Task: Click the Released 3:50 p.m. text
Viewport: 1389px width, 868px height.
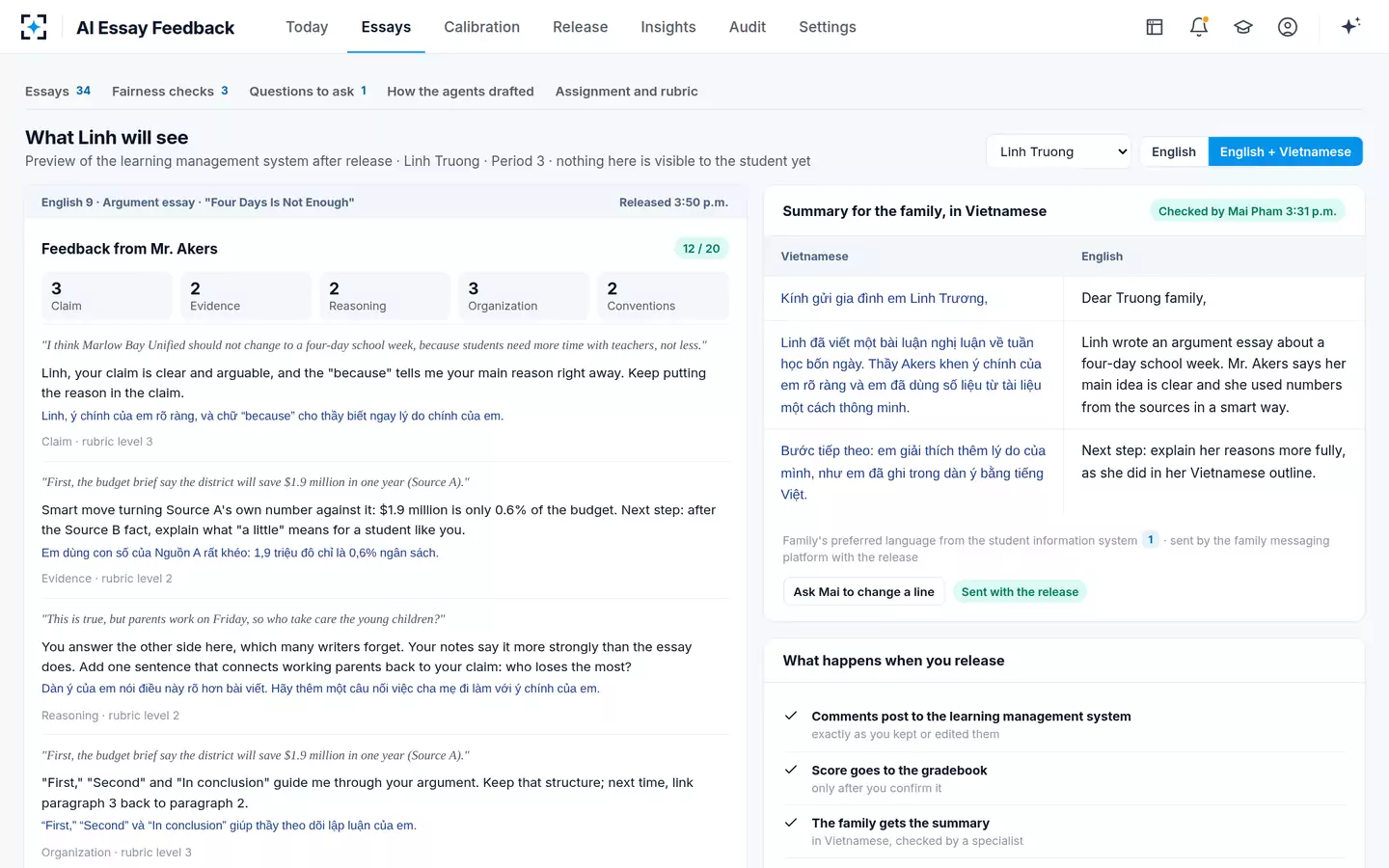Action: coord(673,203)
